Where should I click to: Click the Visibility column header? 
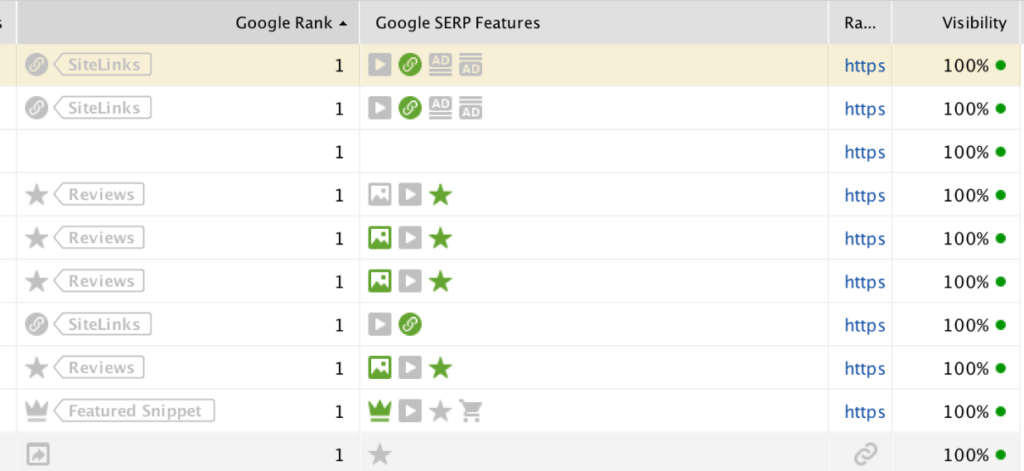point(974,23)
